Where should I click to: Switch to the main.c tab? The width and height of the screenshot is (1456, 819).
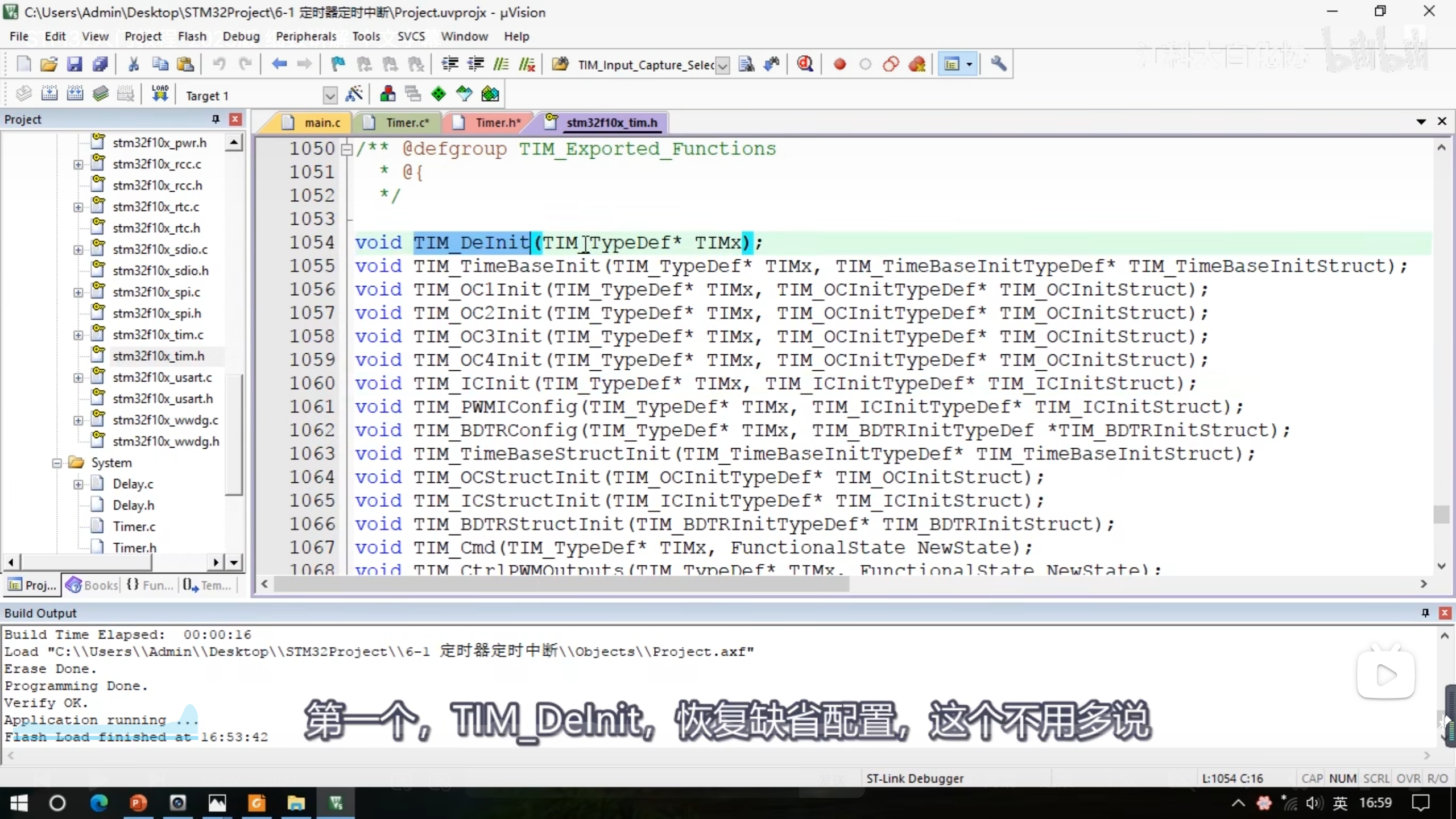pos(322,123)
